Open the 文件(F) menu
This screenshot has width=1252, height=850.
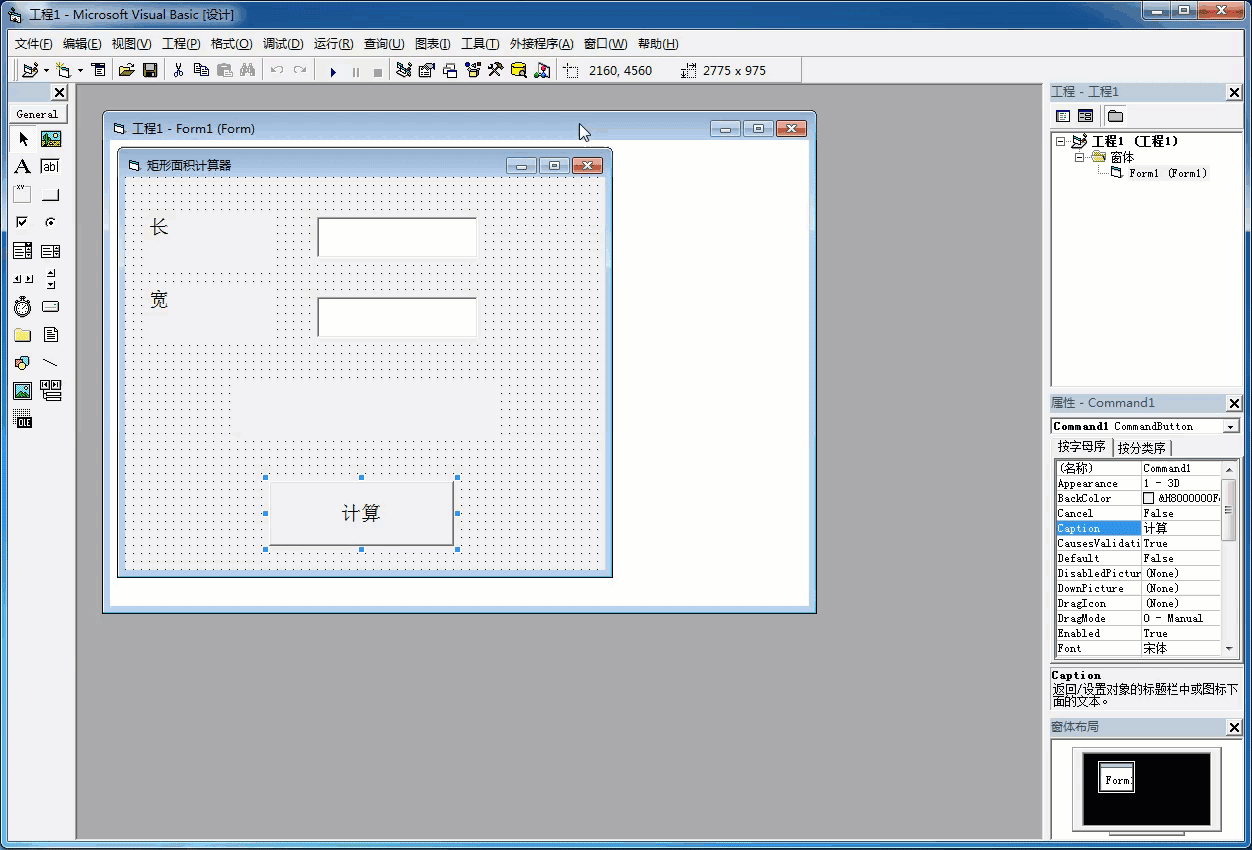click(33, 44)
